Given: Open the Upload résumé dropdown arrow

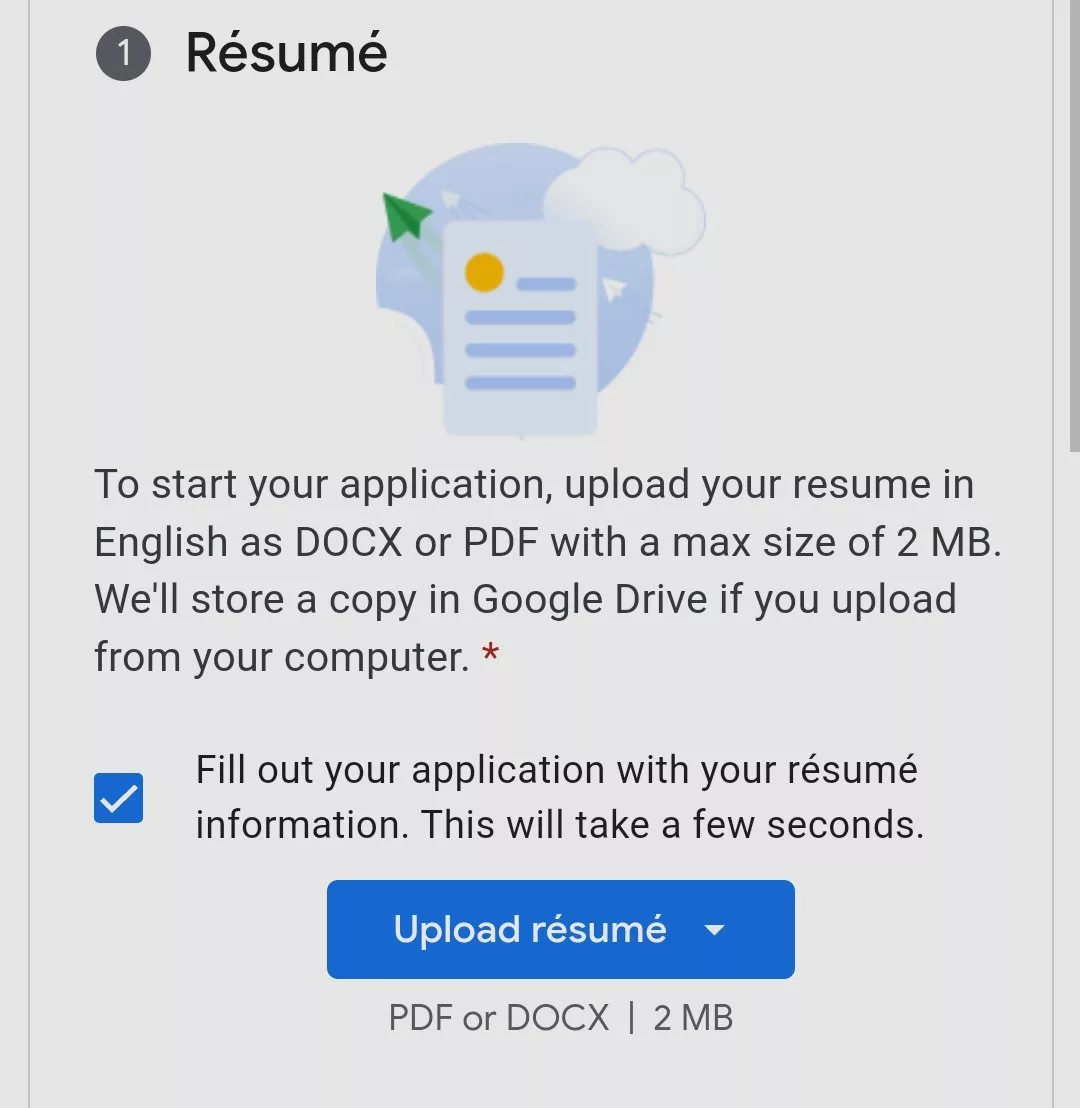Looking at the screenshot, I should 714,930.
